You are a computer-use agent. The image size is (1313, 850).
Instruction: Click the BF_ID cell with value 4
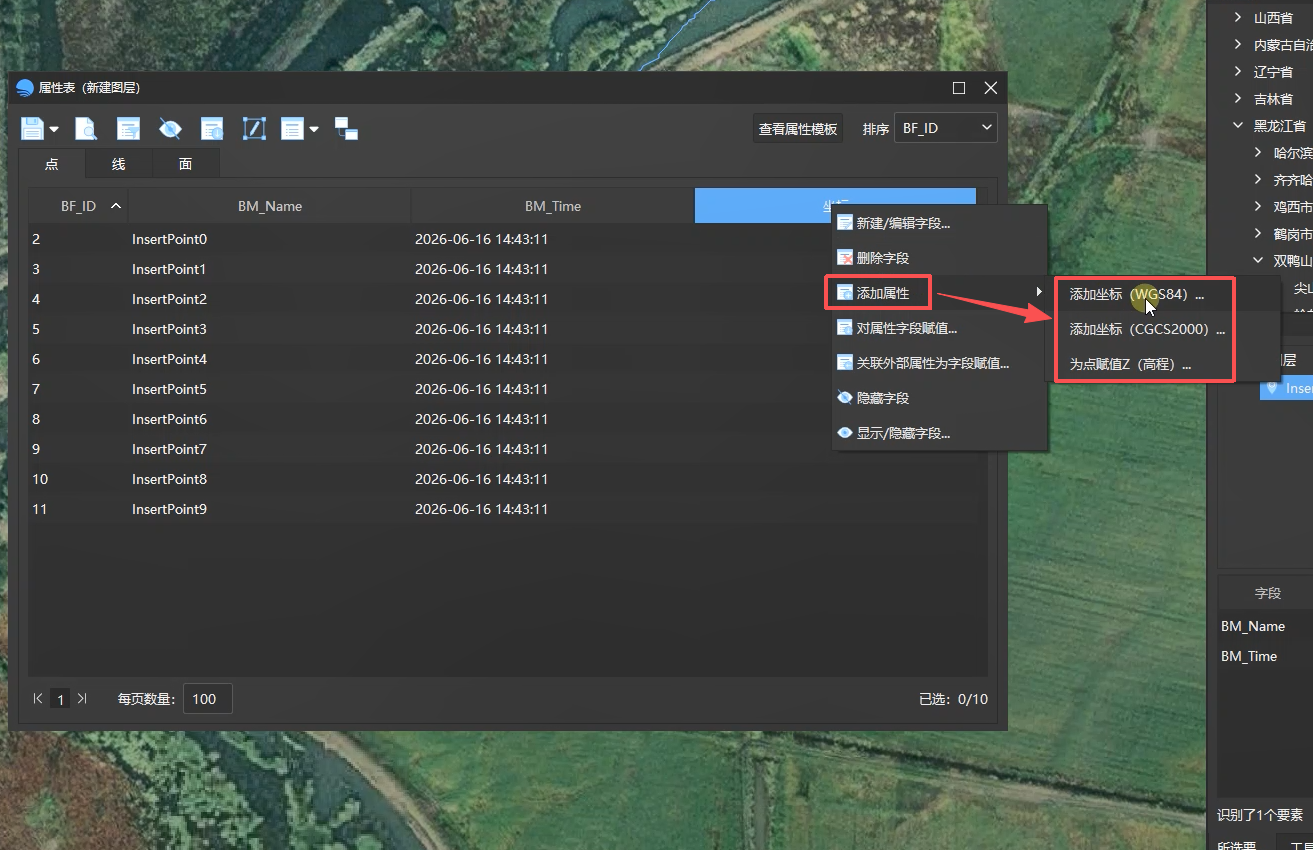point(78,299)
